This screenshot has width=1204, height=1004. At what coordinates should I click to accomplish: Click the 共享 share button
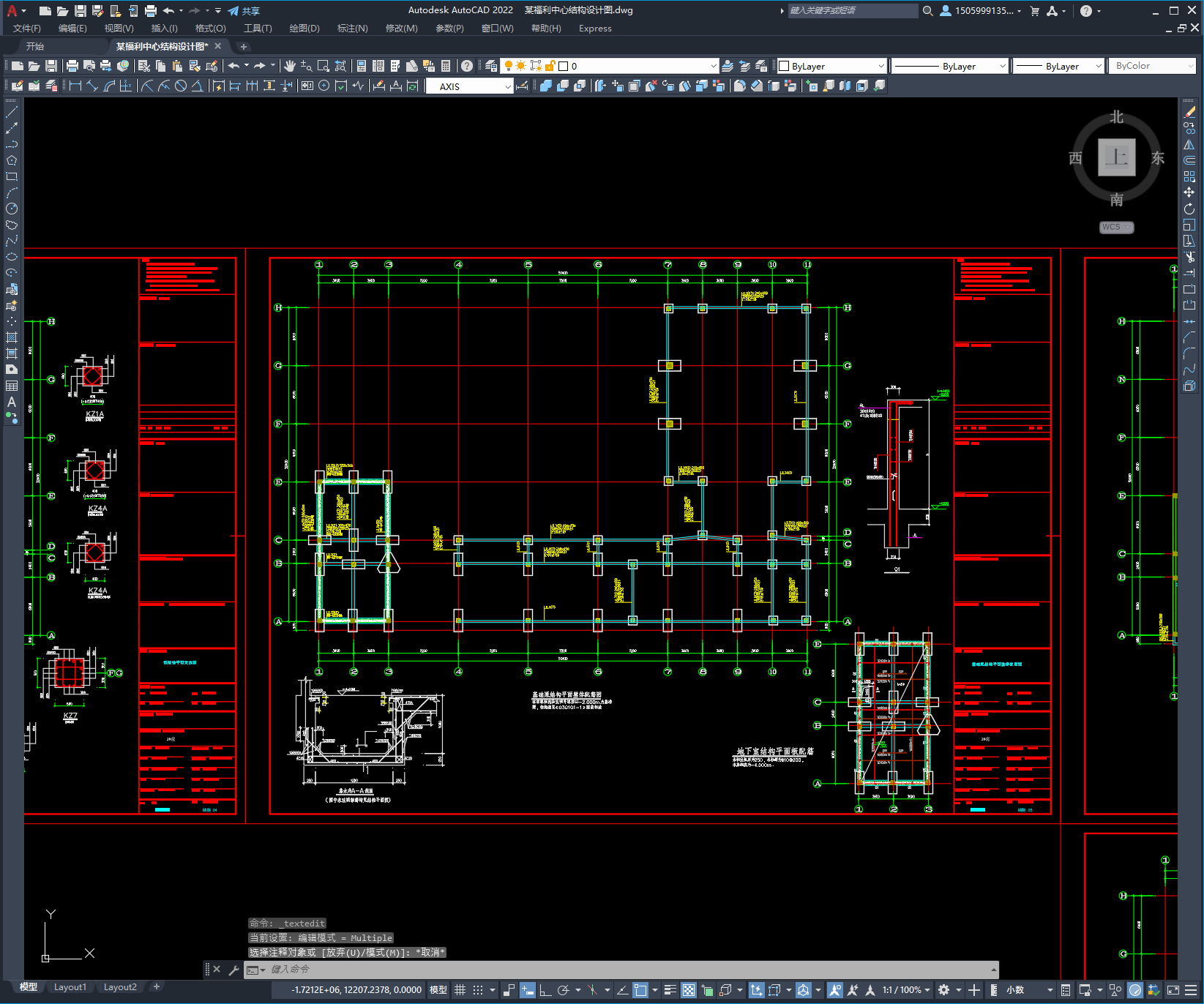[244, 11]
